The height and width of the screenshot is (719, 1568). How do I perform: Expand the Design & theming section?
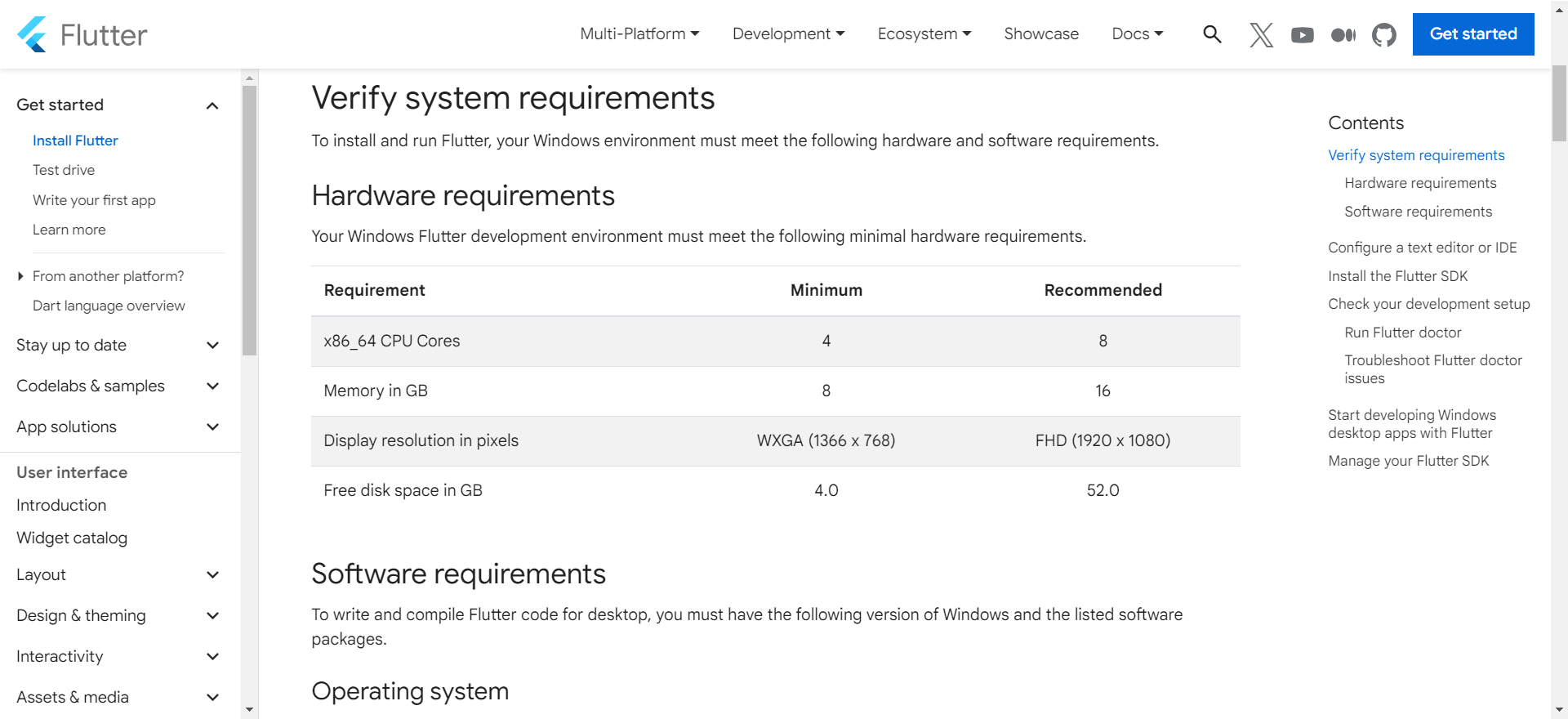click(212, 616)
